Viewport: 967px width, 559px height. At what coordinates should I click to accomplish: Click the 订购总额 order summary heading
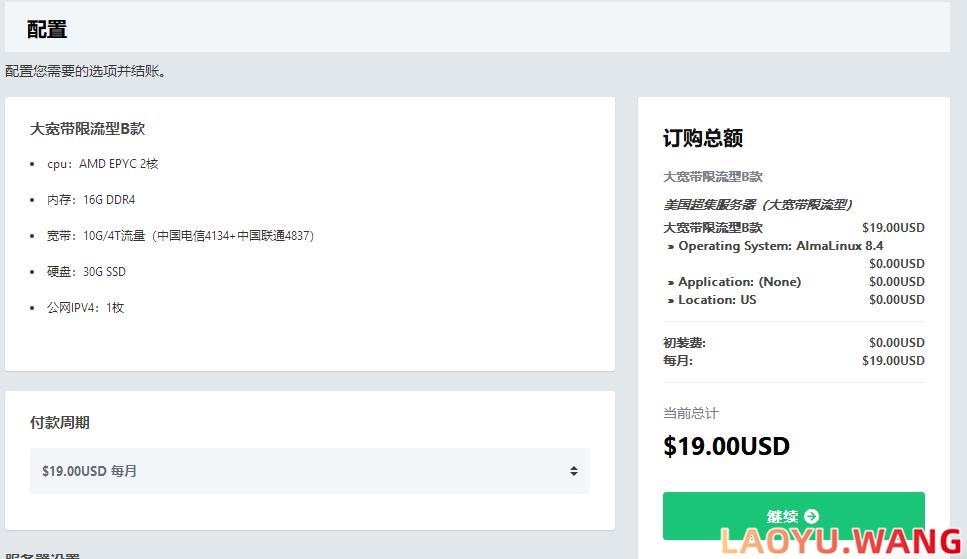[703, 138]
